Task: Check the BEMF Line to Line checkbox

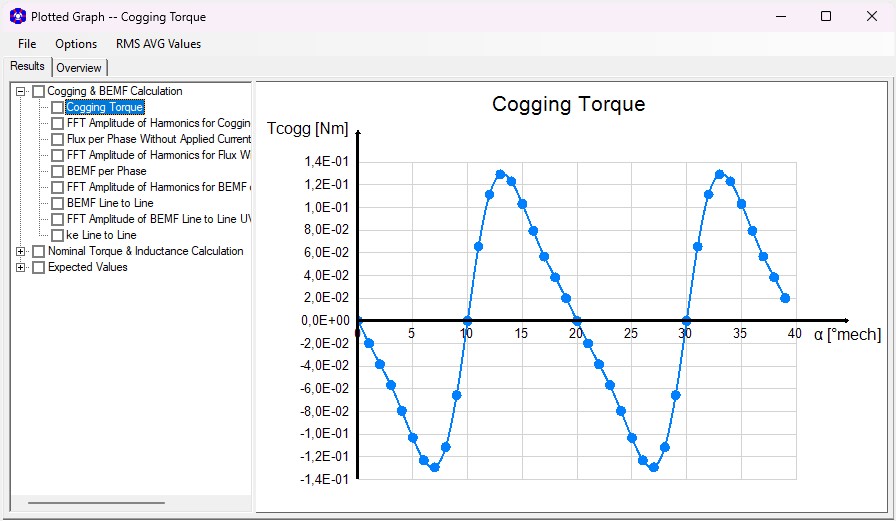Action: click(x=57, y=203)
